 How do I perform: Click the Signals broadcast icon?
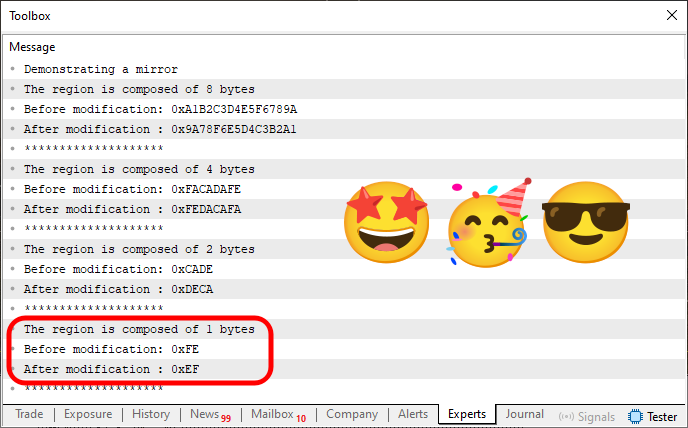566,416
